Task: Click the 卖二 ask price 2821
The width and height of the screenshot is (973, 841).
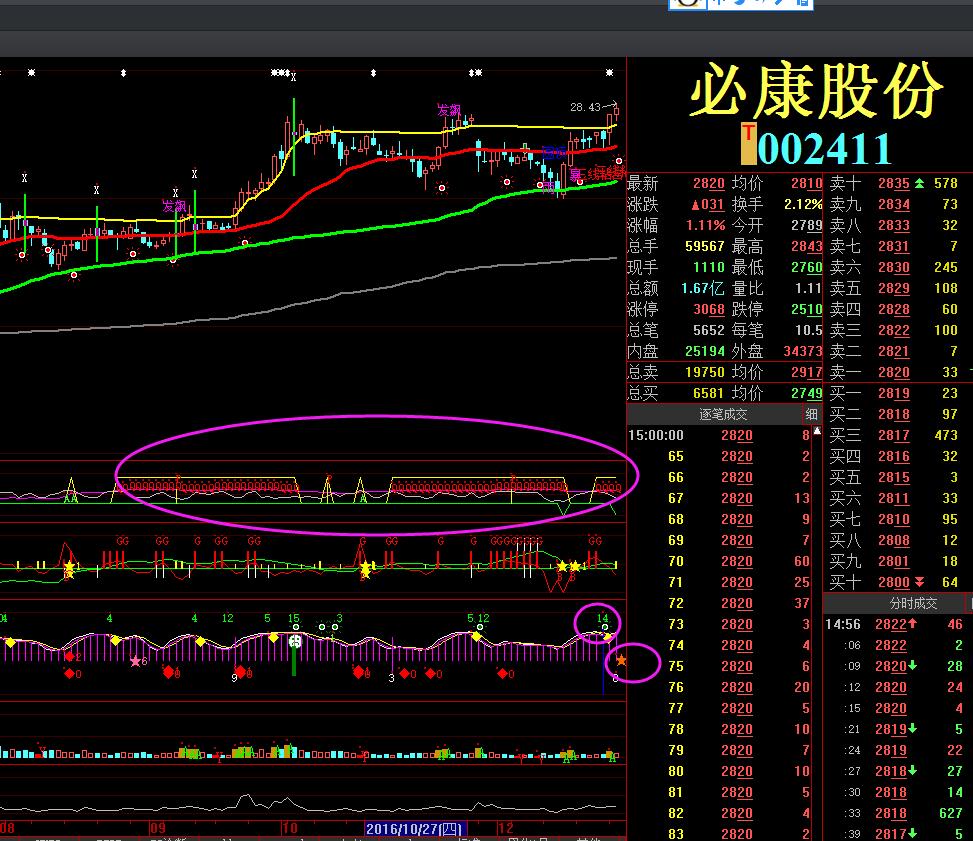Action: pos(894,351)
